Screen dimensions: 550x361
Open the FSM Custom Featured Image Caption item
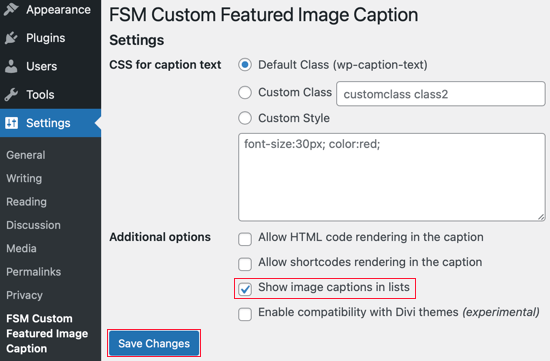coord(47,333)
